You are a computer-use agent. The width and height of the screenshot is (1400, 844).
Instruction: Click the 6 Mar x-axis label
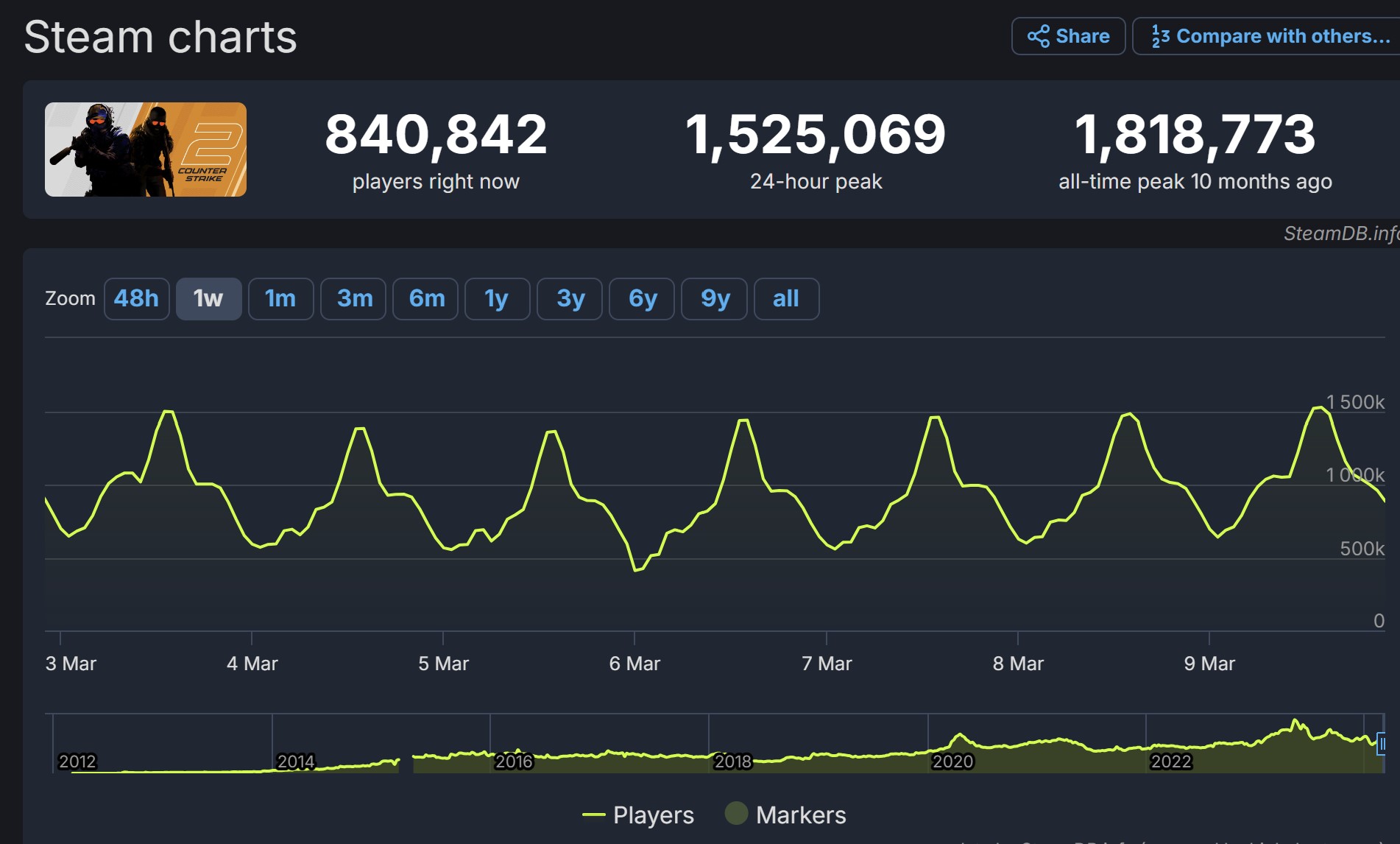(634, 664)
